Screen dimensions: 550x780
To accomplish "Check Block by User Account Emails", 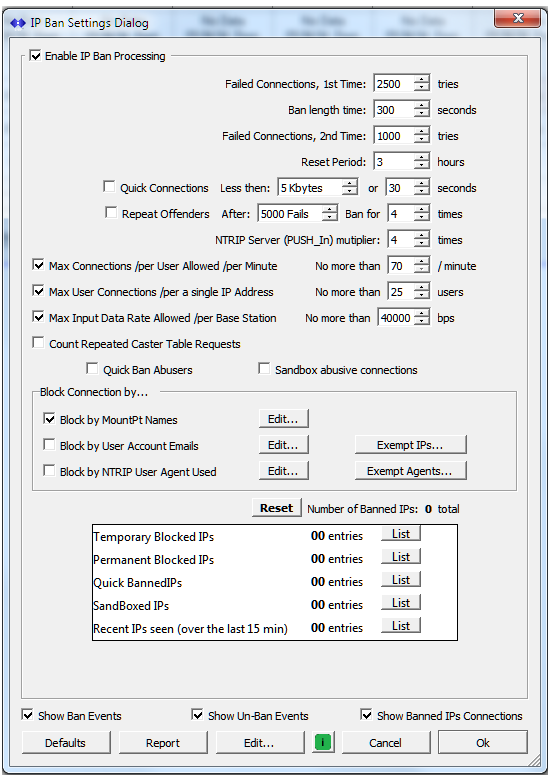I will pyautogui.click(x=49, y=445).
